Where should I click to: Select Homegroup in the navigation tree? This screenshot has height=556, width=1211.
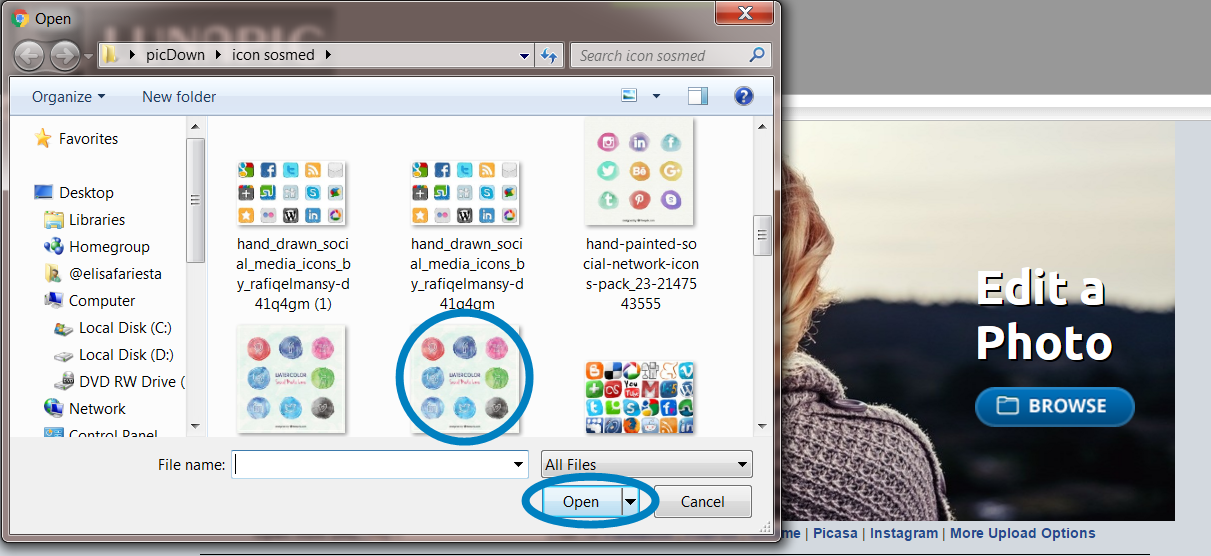(109, 247)
